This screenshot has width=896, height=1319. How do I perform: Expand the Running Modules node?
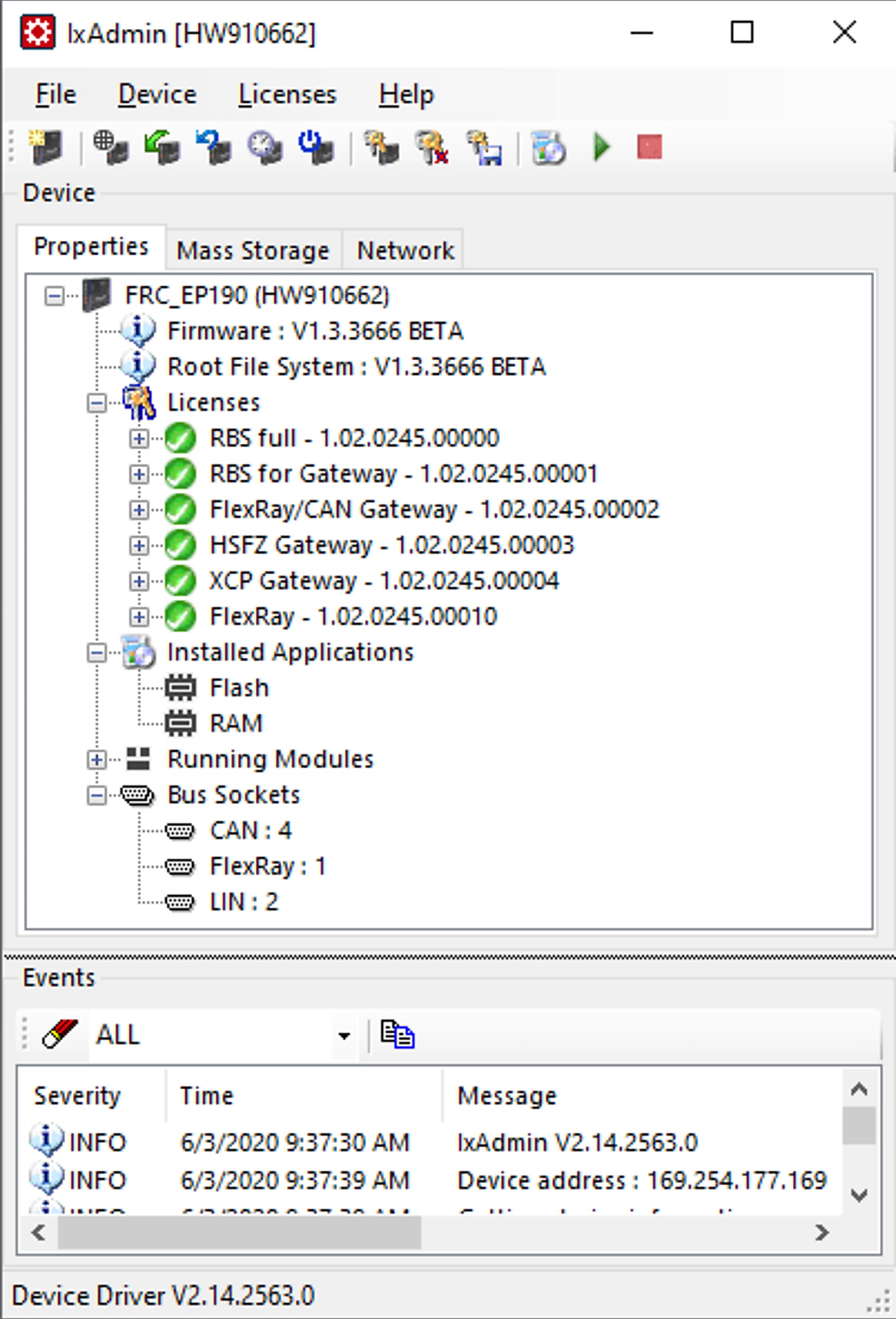98,759
